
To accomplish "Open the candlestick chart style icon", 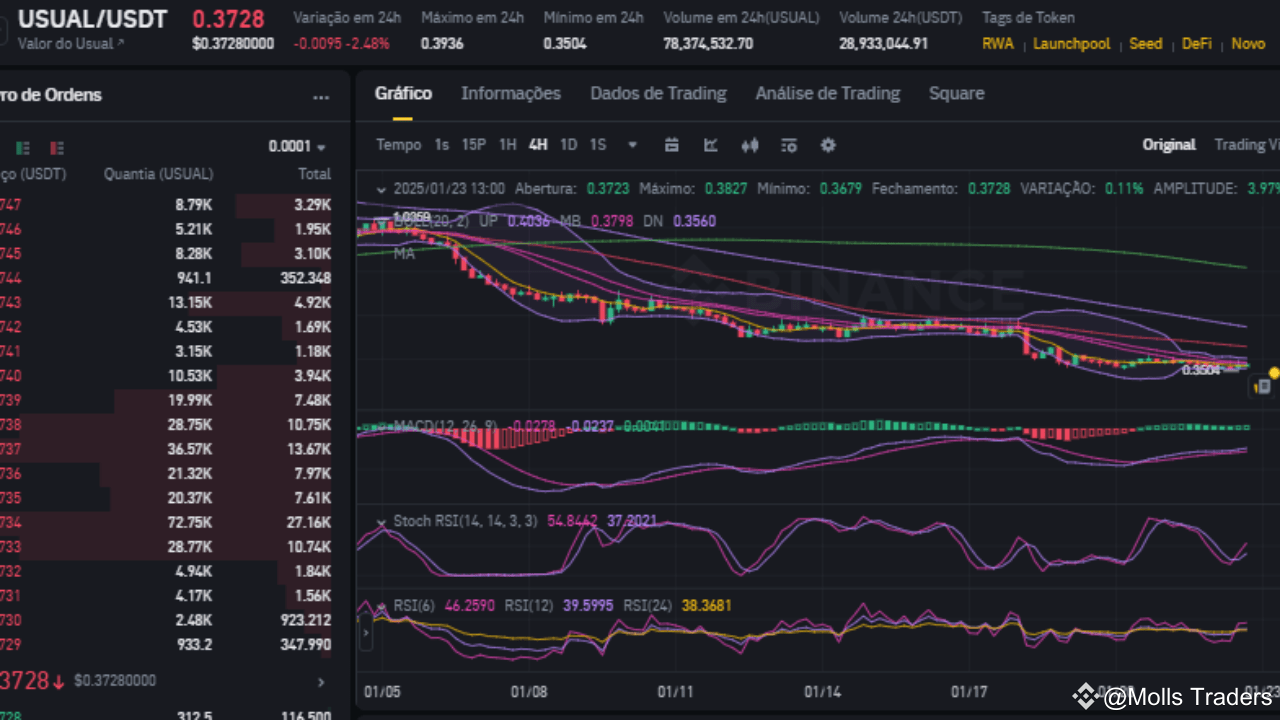I will pyautogui.click(x=750, y=145).
